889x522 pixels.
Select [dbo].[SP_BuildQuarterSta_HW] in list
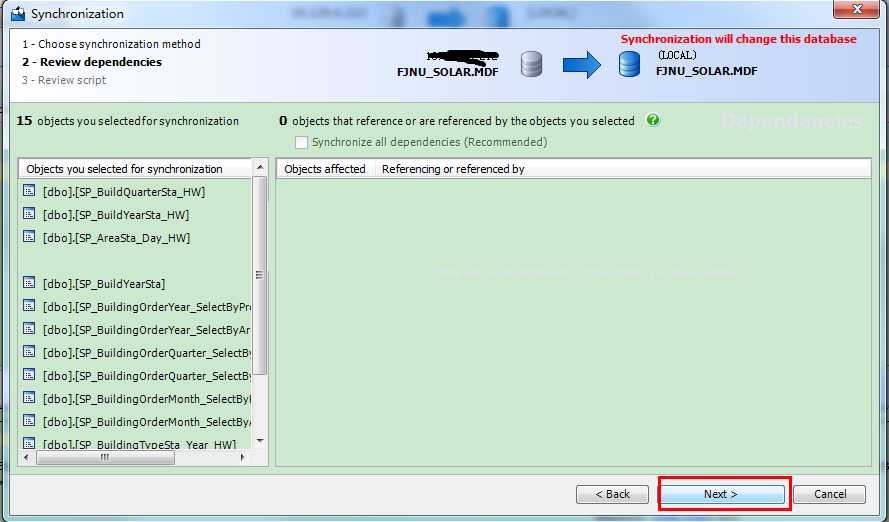(135, 192)
